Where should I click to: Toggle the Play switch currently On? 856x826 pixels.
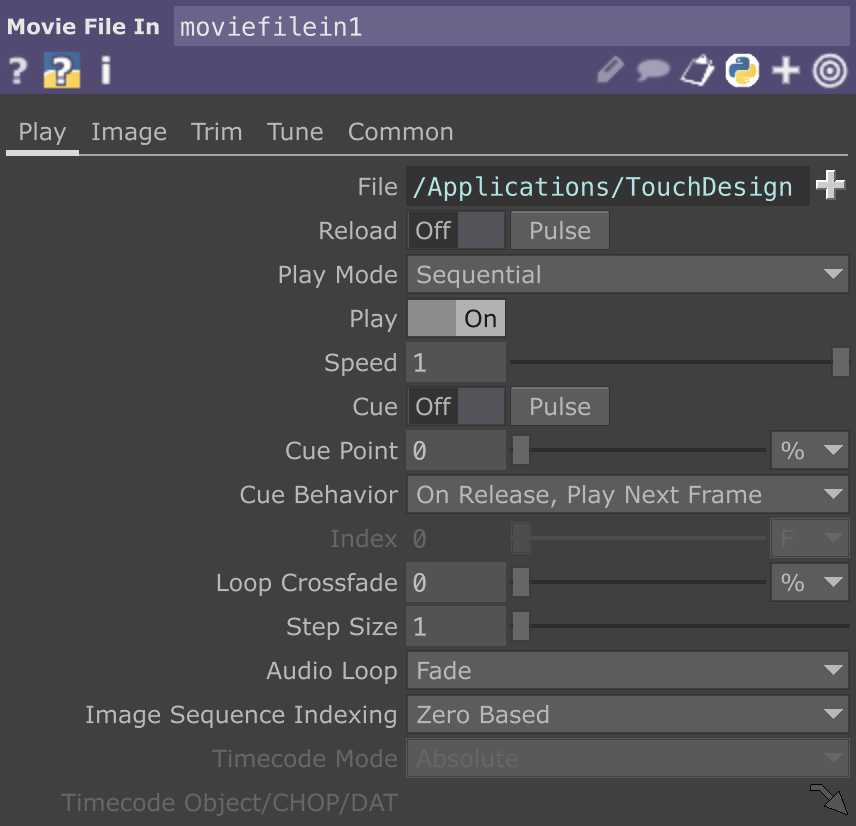pos(456,319)
